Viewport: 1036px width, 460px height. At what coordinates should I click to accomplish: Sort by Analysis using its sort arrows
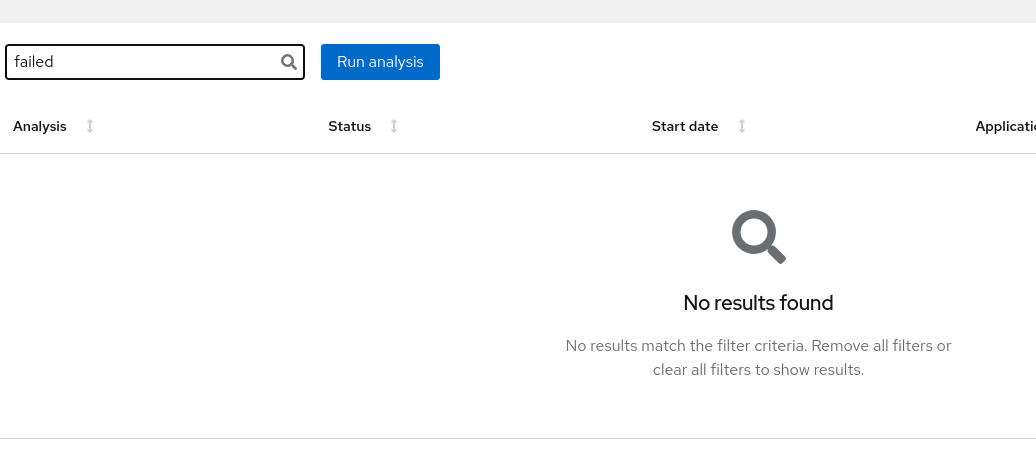pyautogui.click(x=90, y=126)
